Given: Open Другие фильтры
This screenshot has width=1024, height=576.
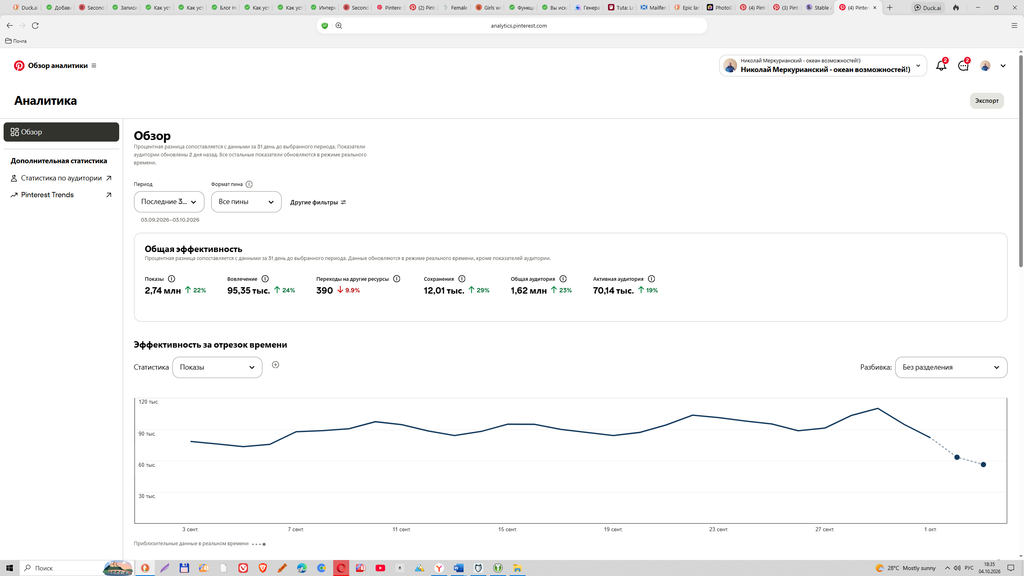Looking at the screenshot, I should point(318,202).
